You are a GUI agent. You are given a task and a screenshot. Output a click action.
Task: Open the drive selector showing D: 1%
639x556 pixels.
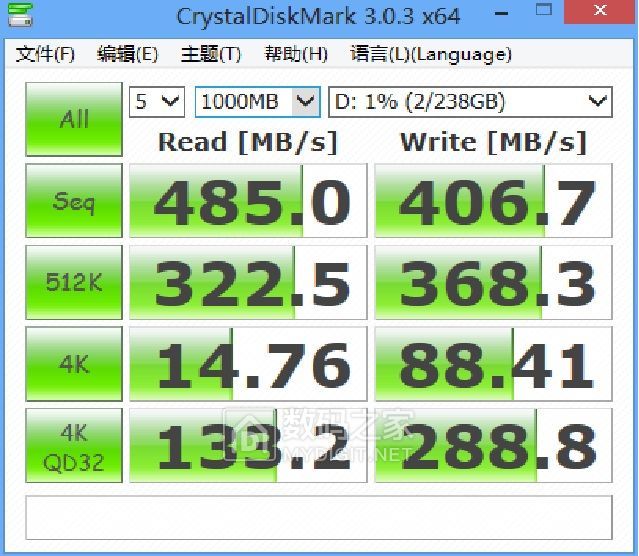[x=469, y=101]
